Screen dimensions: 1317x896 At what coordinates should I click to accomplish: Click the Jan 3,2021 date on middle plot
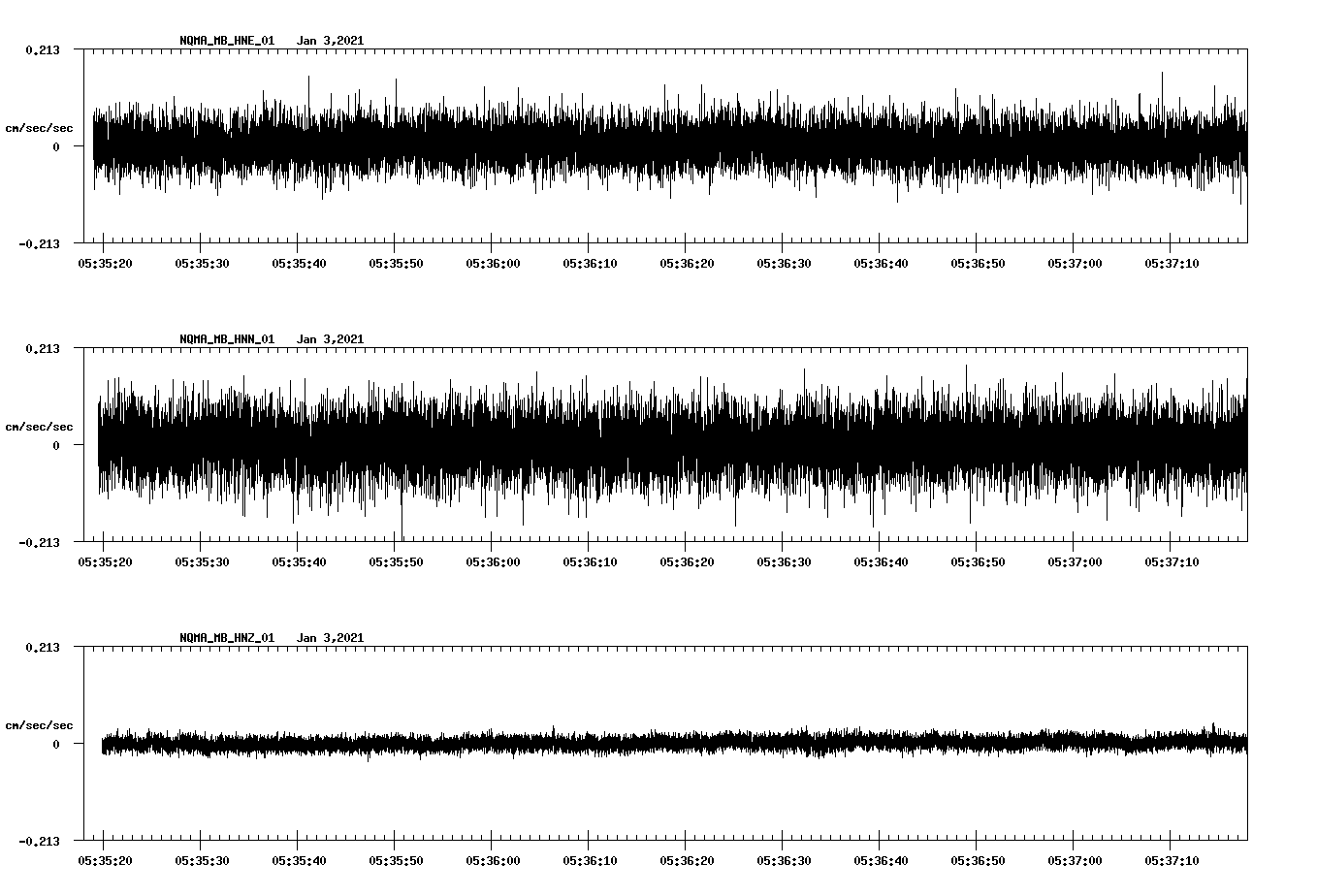[332, 338]
